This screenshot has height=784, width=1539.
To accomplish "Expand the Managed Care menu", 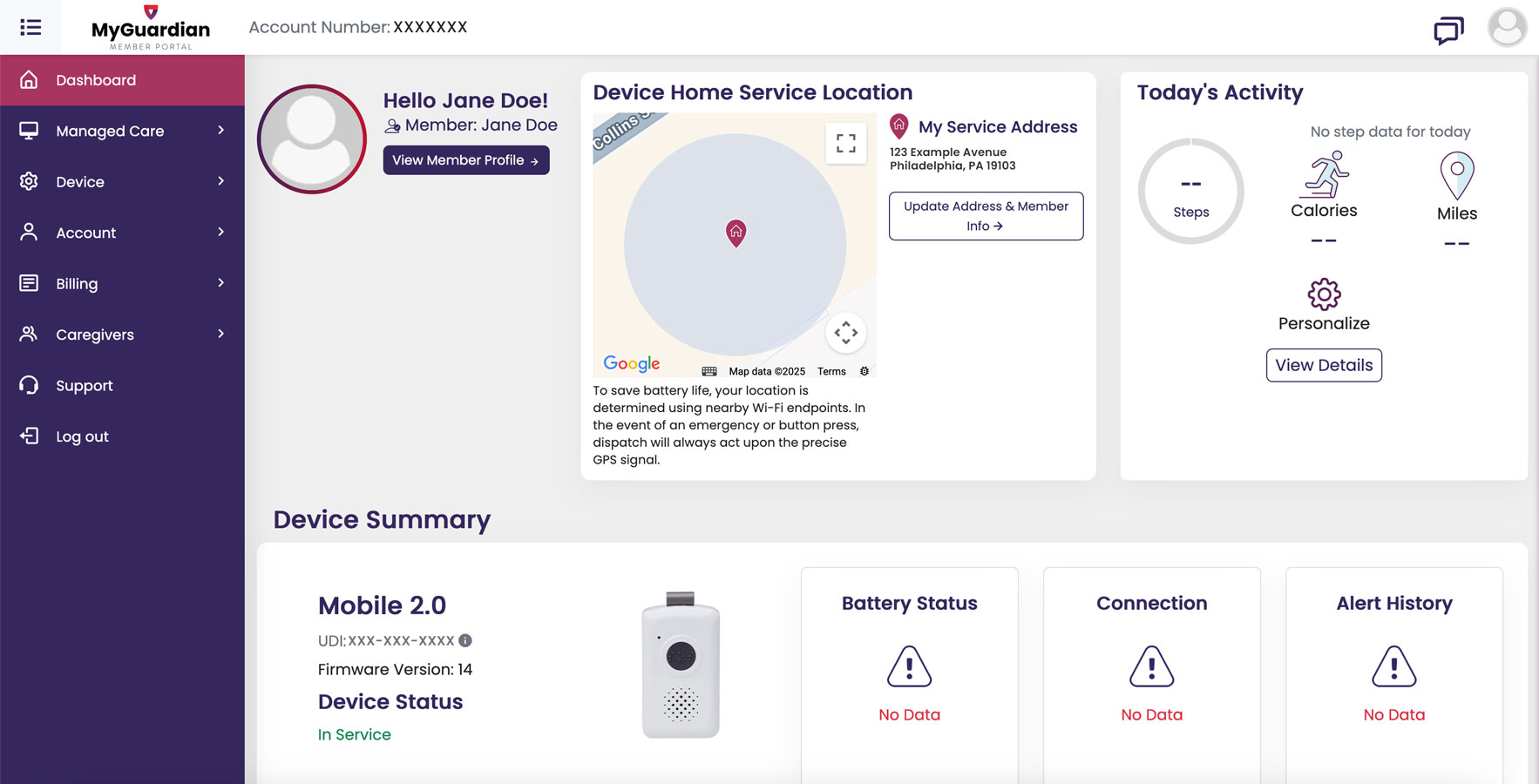I will [x=122, y=131].
